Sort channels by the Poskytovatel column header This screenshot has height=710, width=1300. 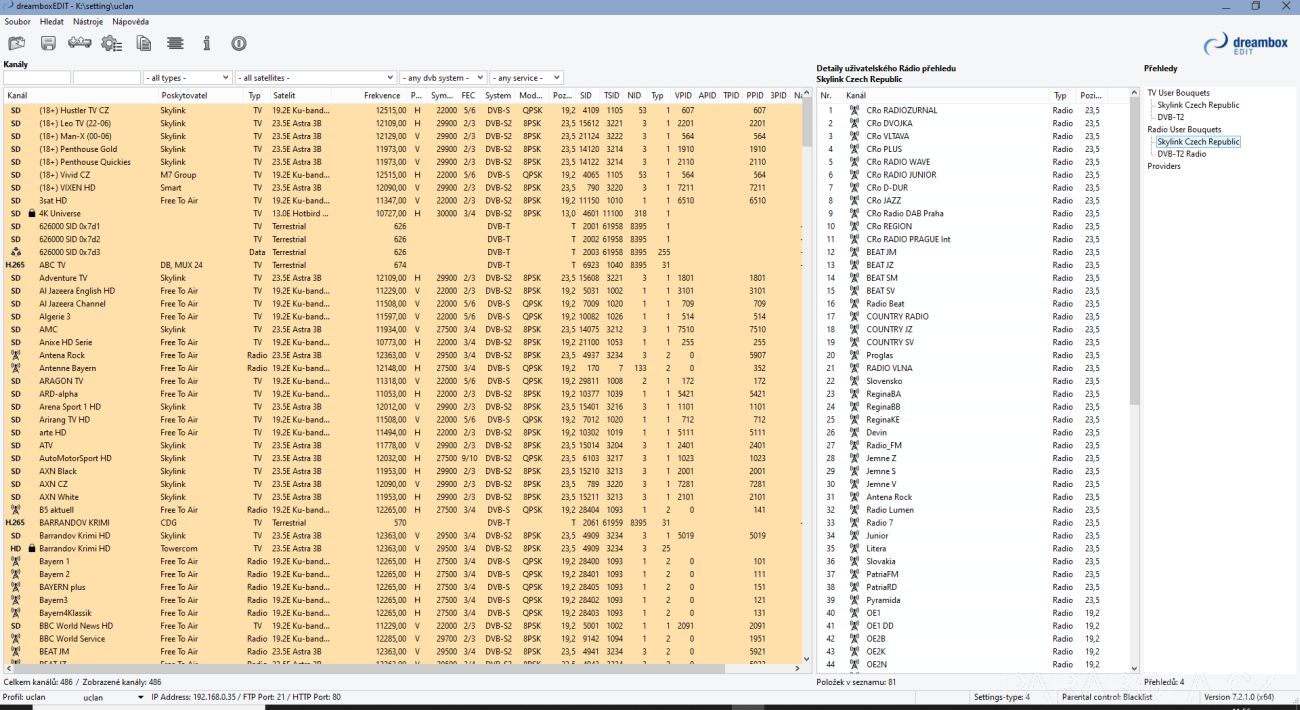185,96
